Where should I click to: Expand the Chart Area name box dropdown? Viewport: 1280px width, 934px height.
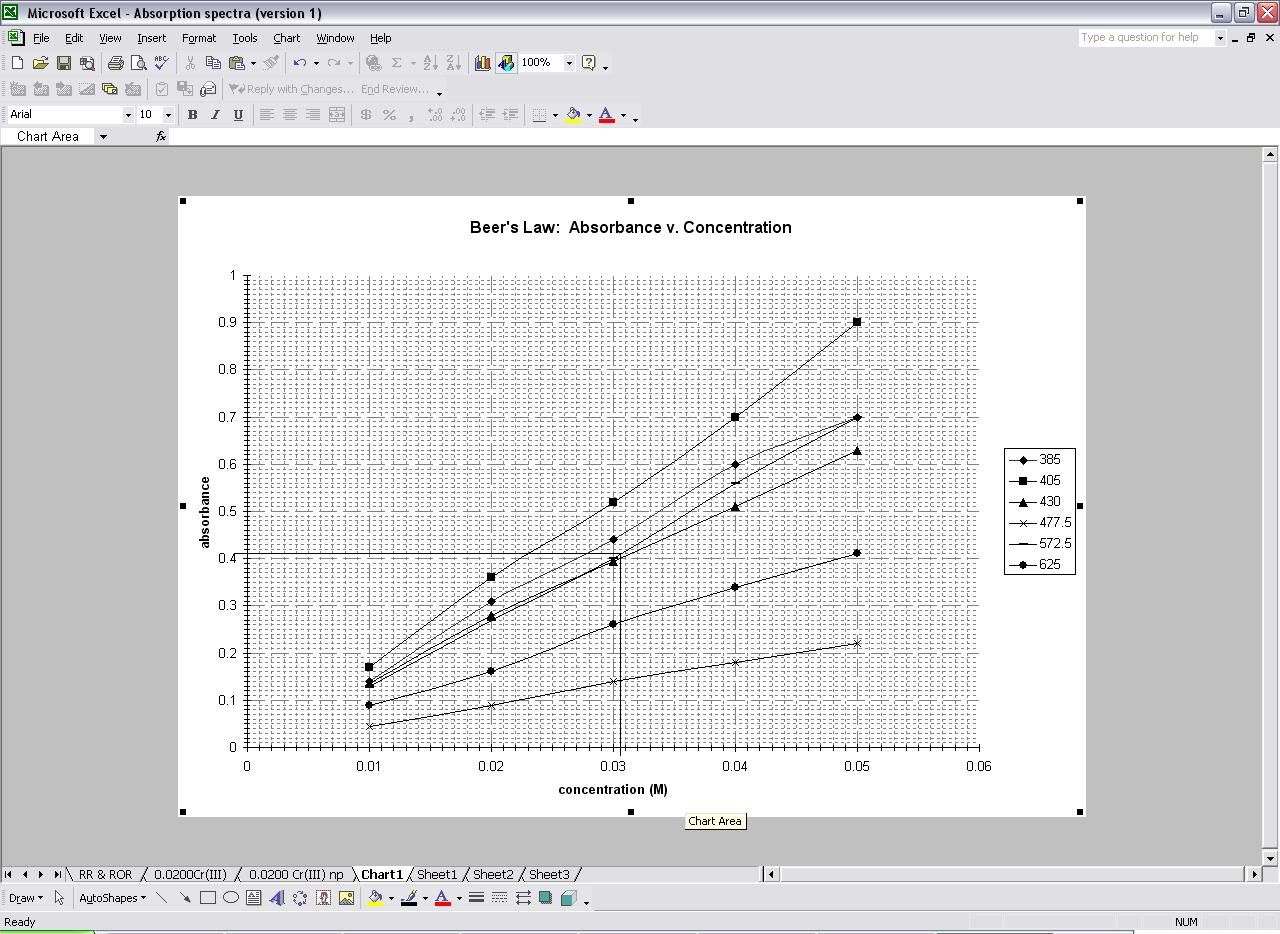tap(102, 136)
